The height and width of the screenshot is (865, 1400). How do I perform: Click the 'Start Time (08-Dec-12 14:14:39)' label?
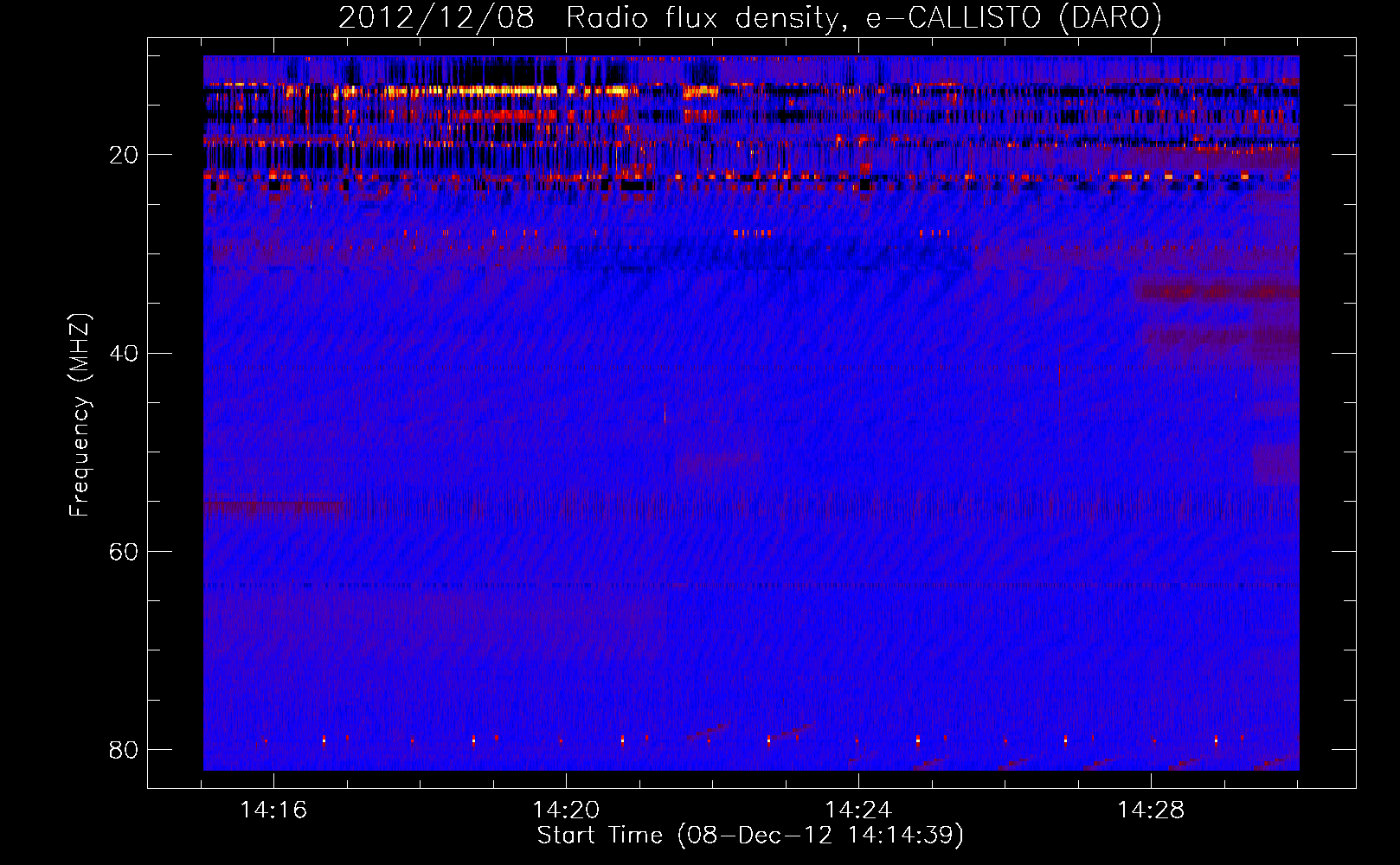(750, 836)
